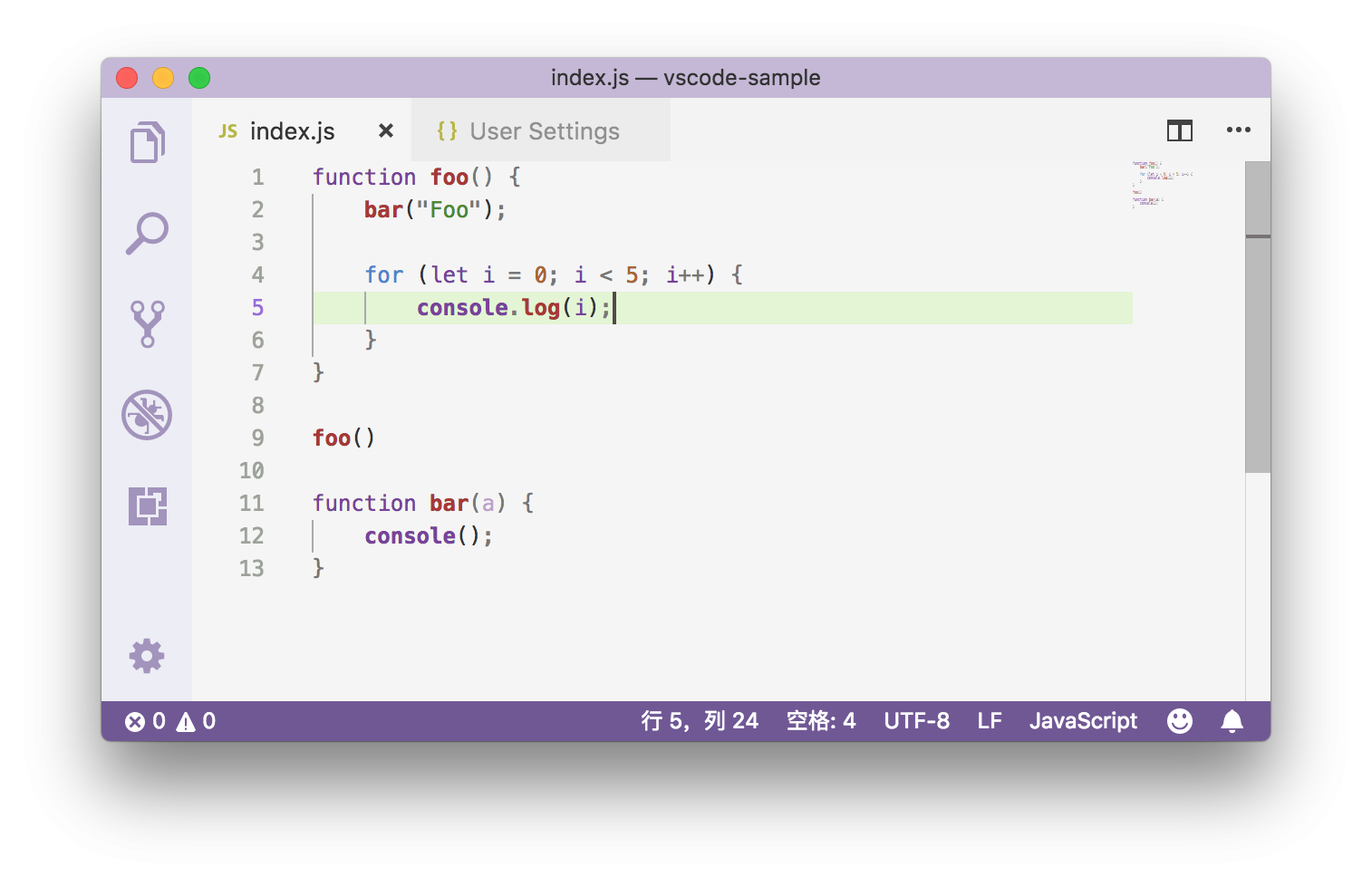1372x886 pixels.
Task: Open the notifications bell
Action: point(1232,720)
